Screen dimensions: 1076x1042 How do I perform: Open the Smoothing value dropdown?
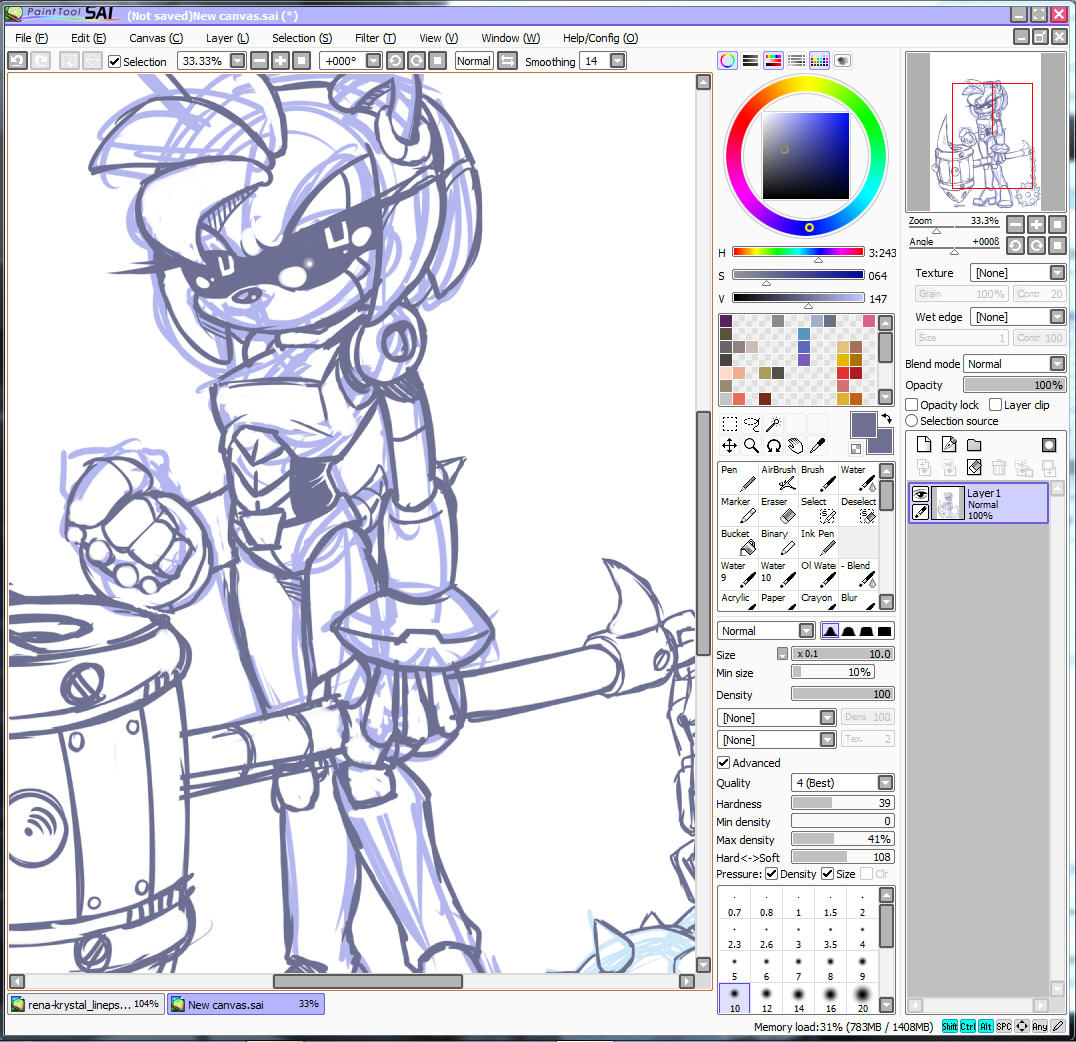(618, 61)
